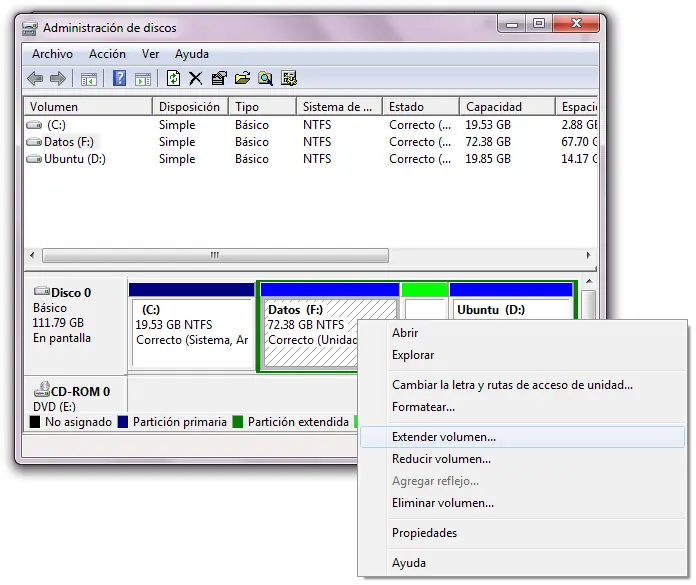
Task: Click the open folder toolbar icon
Action: pyautogui.click(x=242, y=79)
